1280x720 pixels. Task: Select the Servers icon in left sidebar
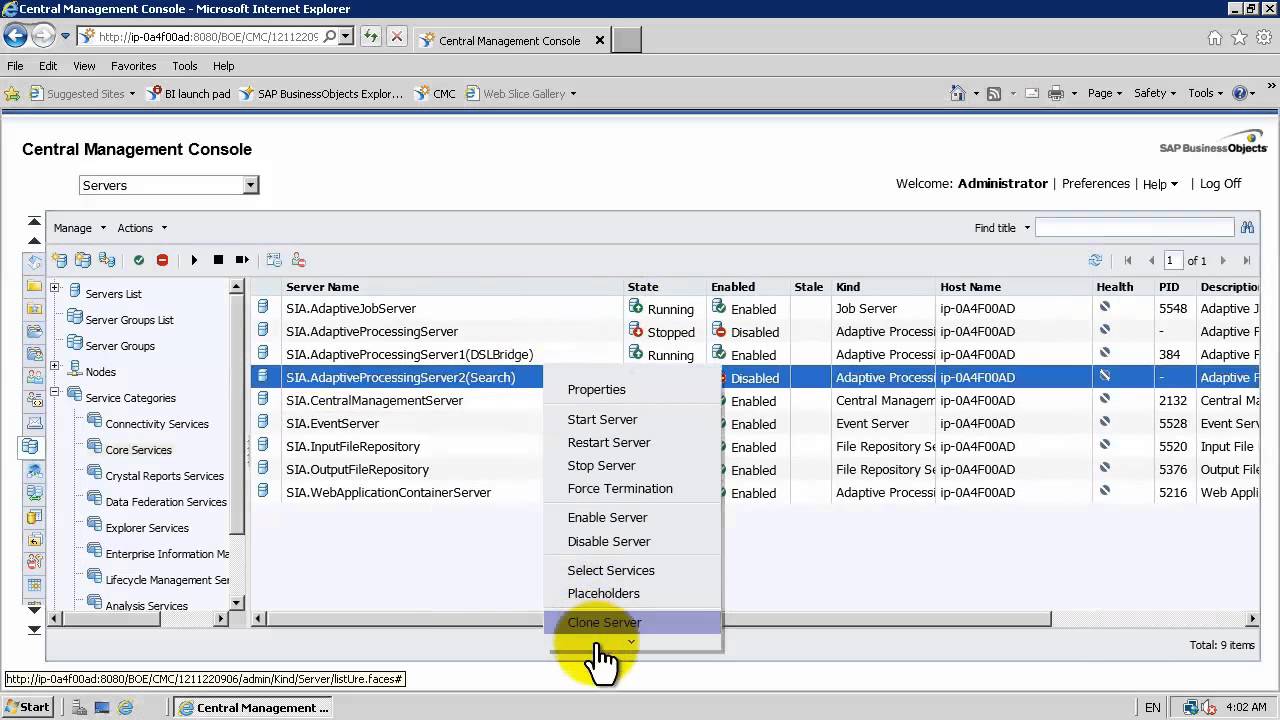click(x=31, y=447)
